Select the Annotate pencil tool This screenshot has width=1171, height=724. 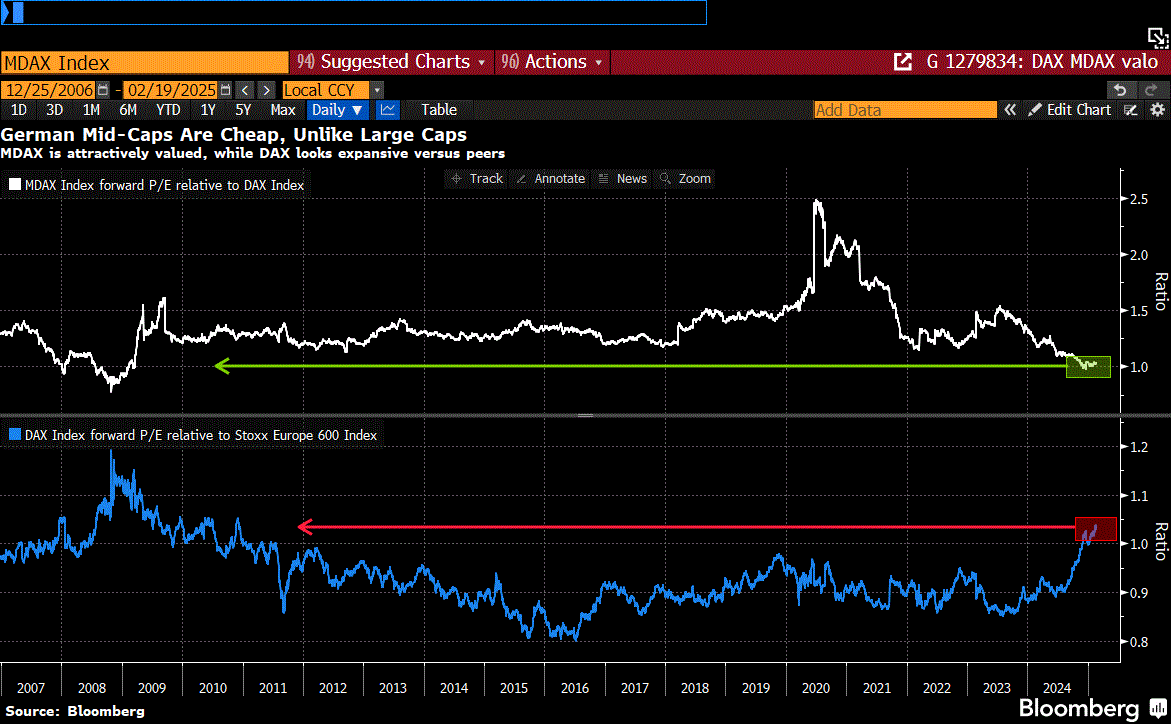(551, 179)
